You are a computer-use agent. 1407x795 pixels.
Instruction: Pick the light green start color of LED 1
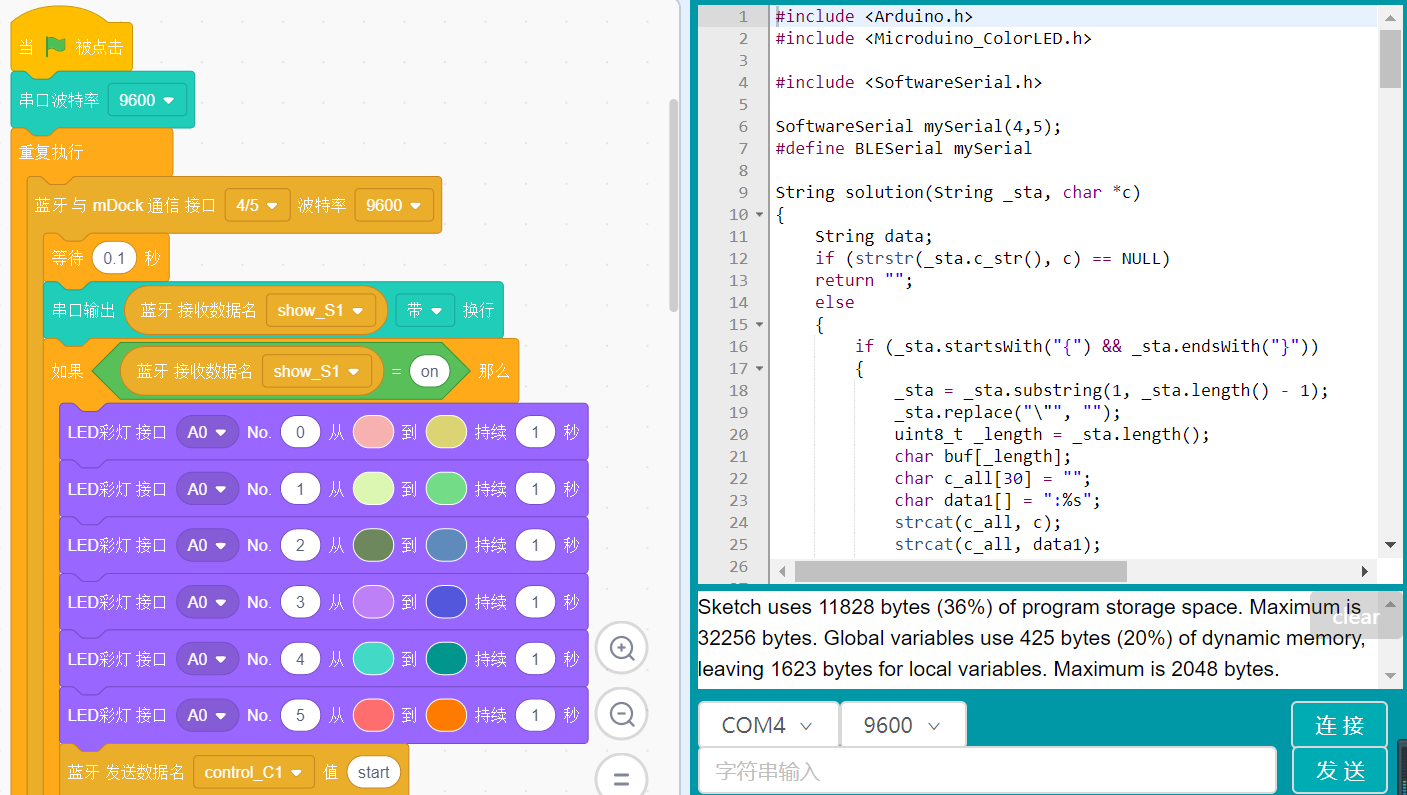(x=373, y=489)
